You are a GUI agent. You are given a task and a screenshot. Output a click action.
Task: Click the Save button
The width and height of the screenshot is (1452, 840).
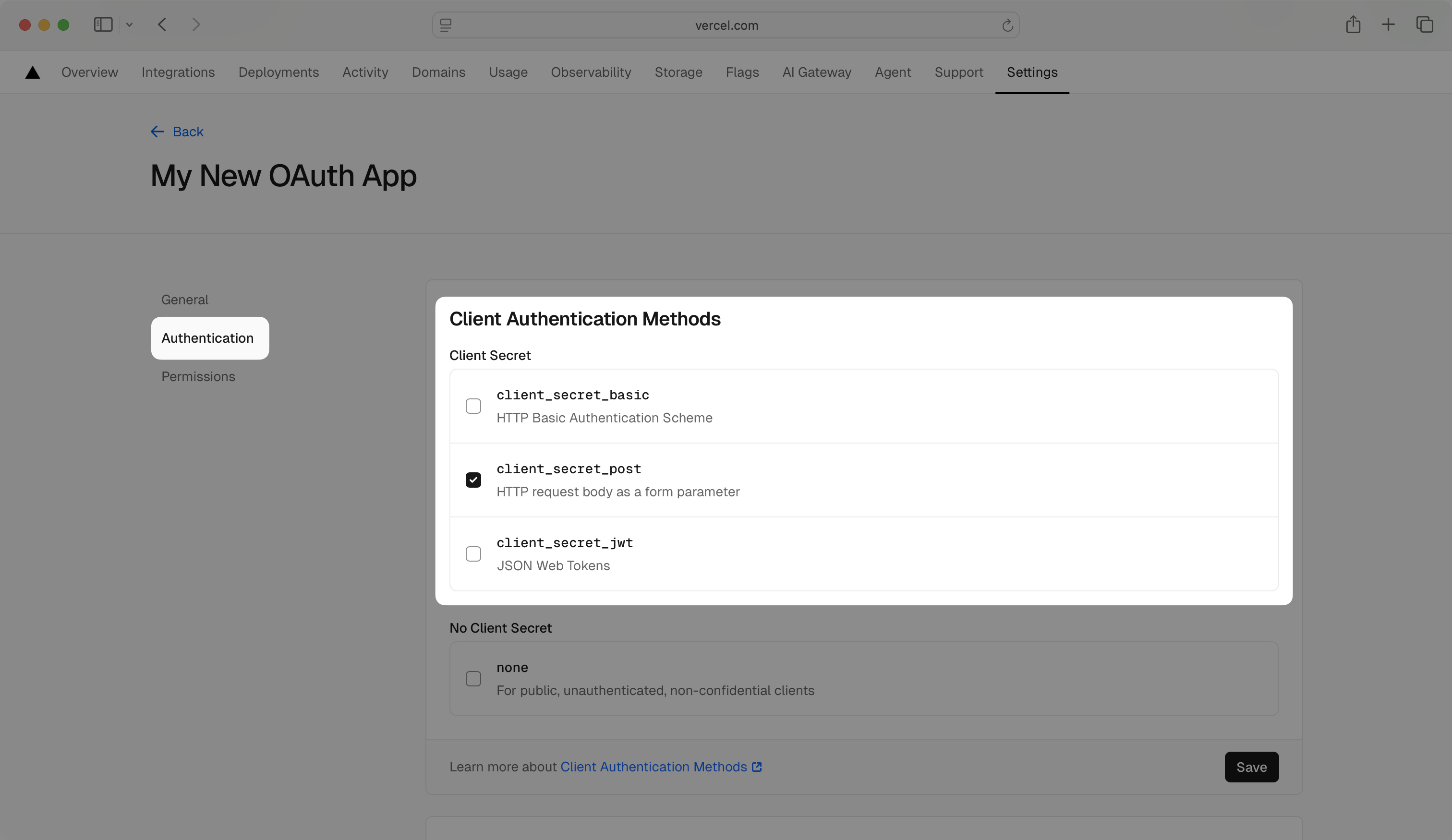pos(1251,767)
